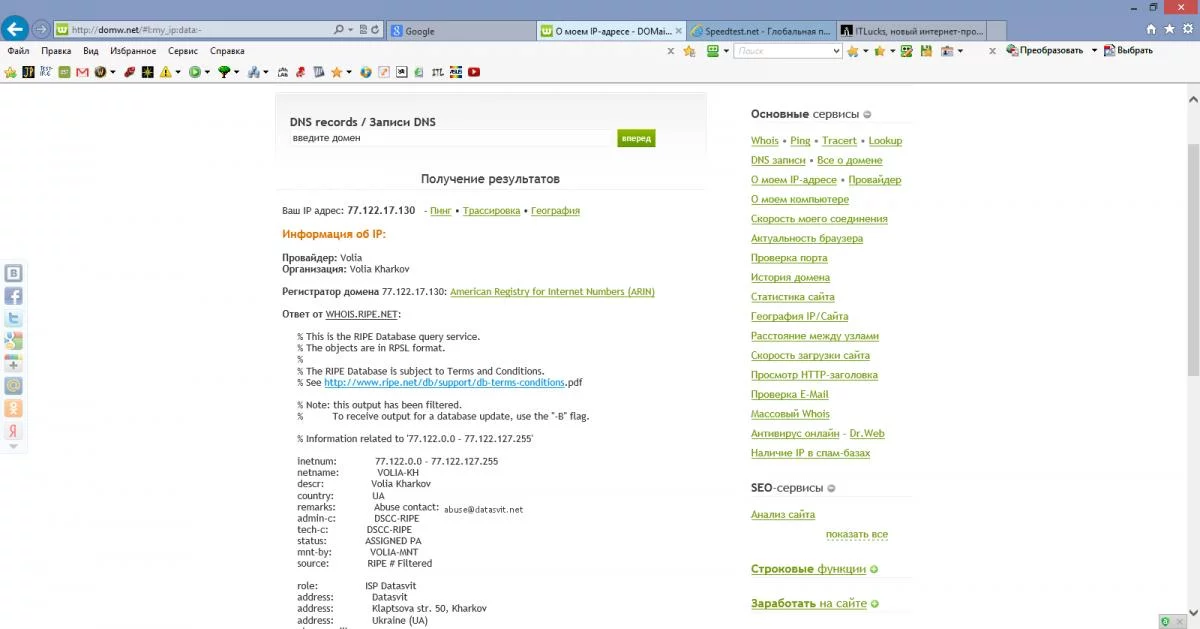Share page via VKontakte sidebar icon
This screenshot has height=629, width=1200.
13,274
